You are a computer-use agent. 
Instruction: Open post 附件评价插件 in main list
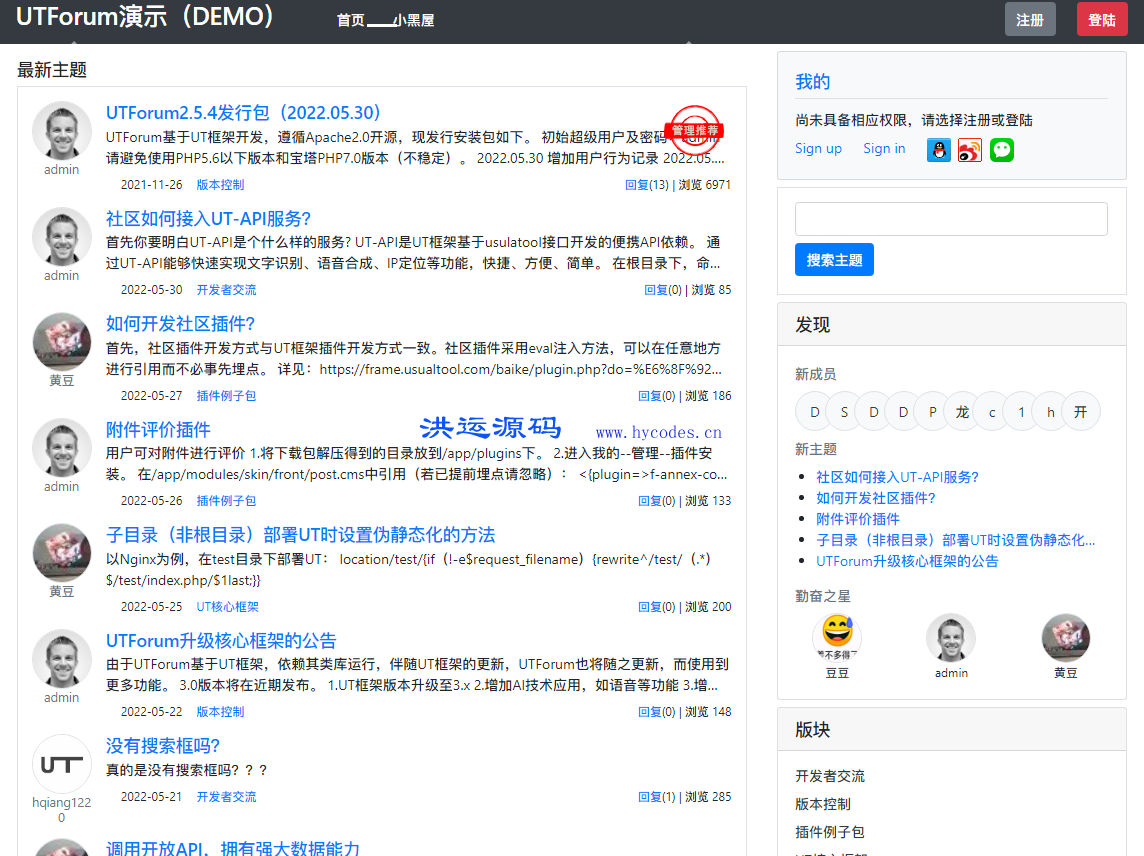158,430
